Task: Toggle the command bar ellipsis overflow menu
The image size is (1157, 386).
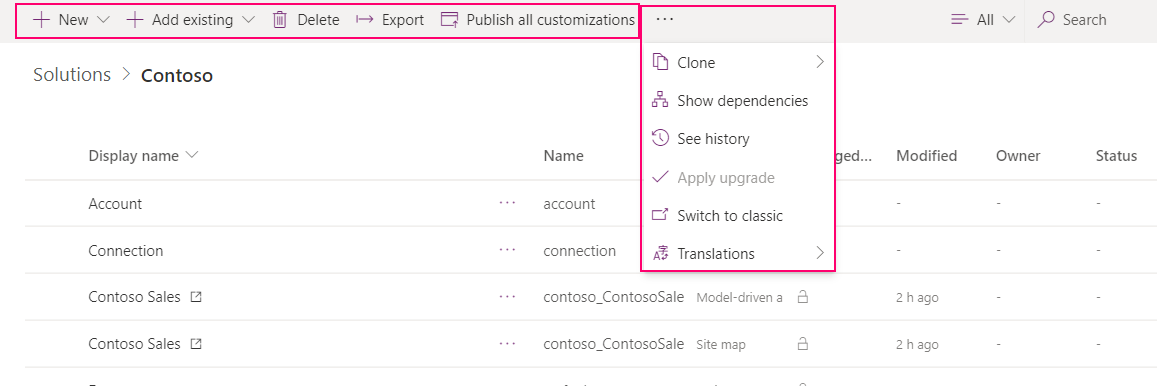Action: click(x=665, y=20)
